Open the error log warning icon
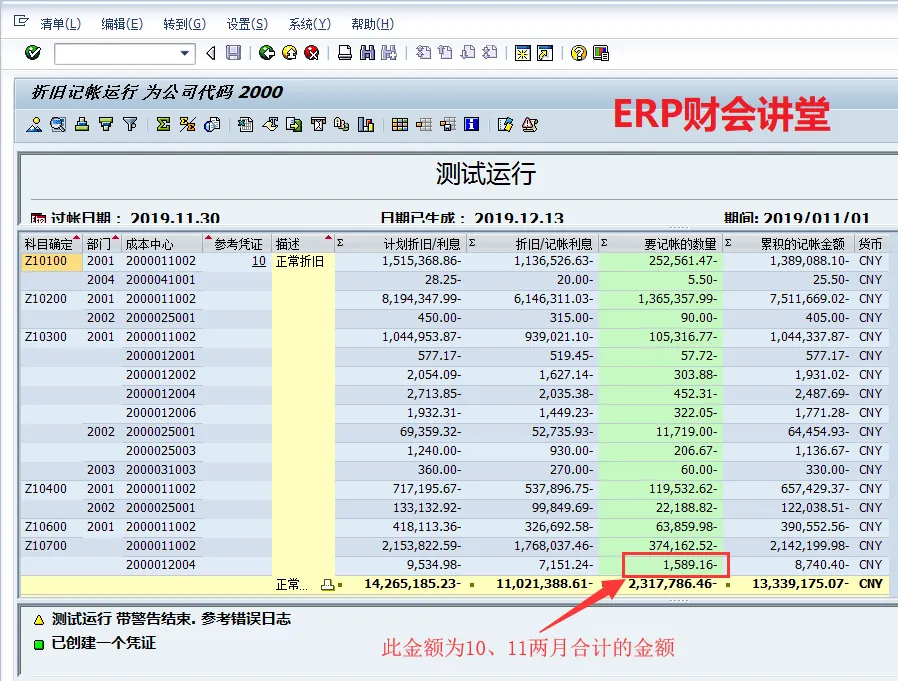898x681 pixels. pos(530,124)
